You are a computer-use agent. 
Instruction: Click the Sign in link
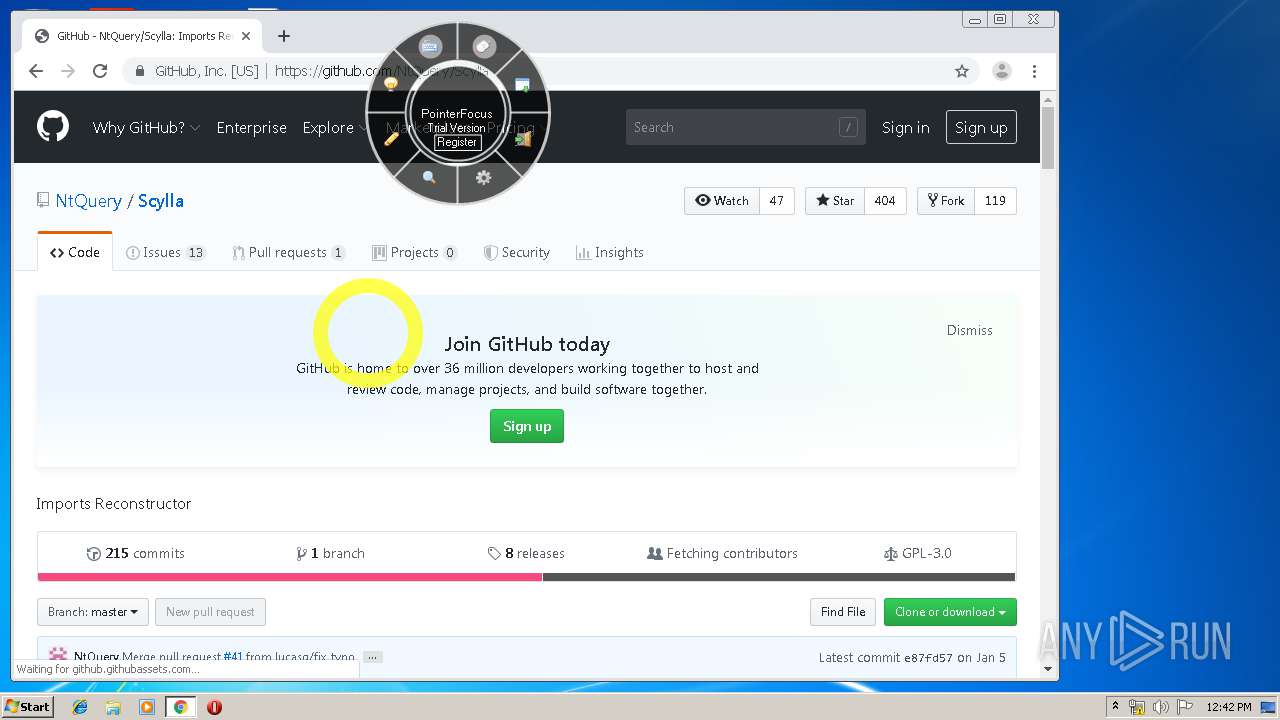906,127
